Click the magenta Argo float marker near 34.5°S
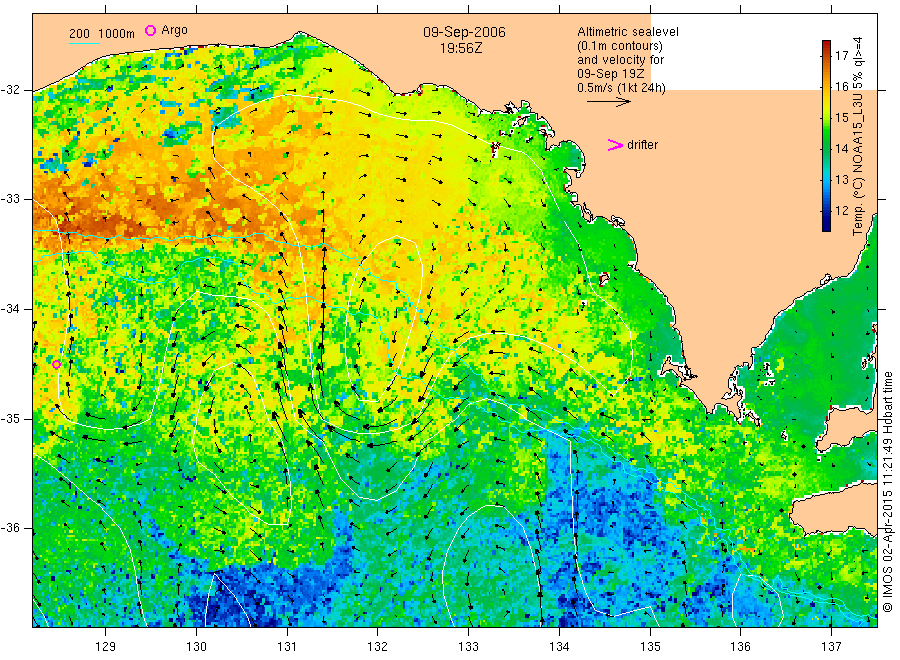This screenshot has height=660, width=900. pos(56,364)
